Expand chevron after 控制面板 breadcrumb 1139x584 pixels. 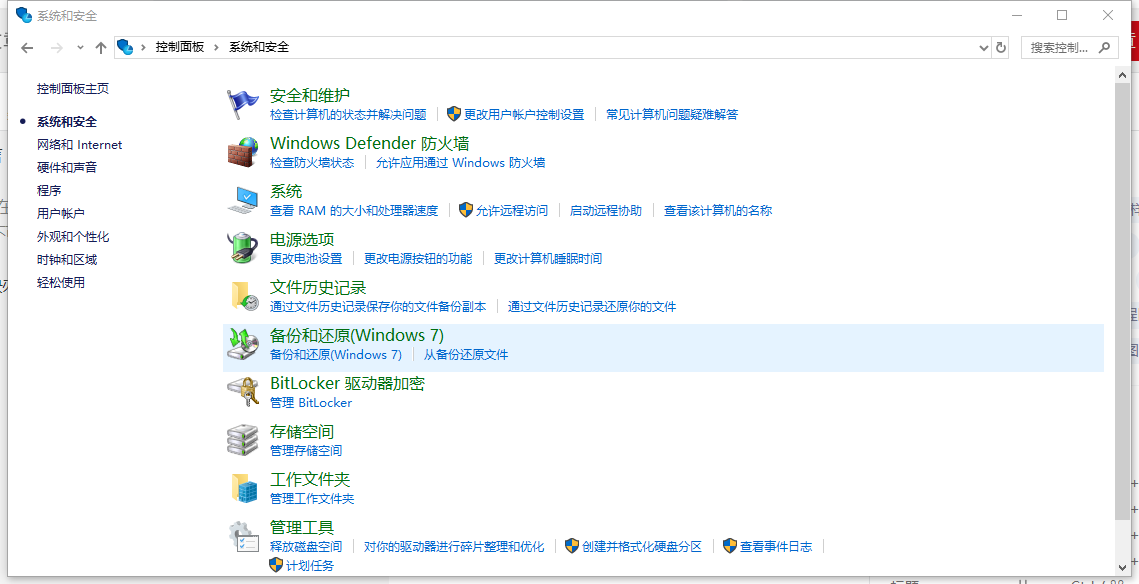coord(216,47)
